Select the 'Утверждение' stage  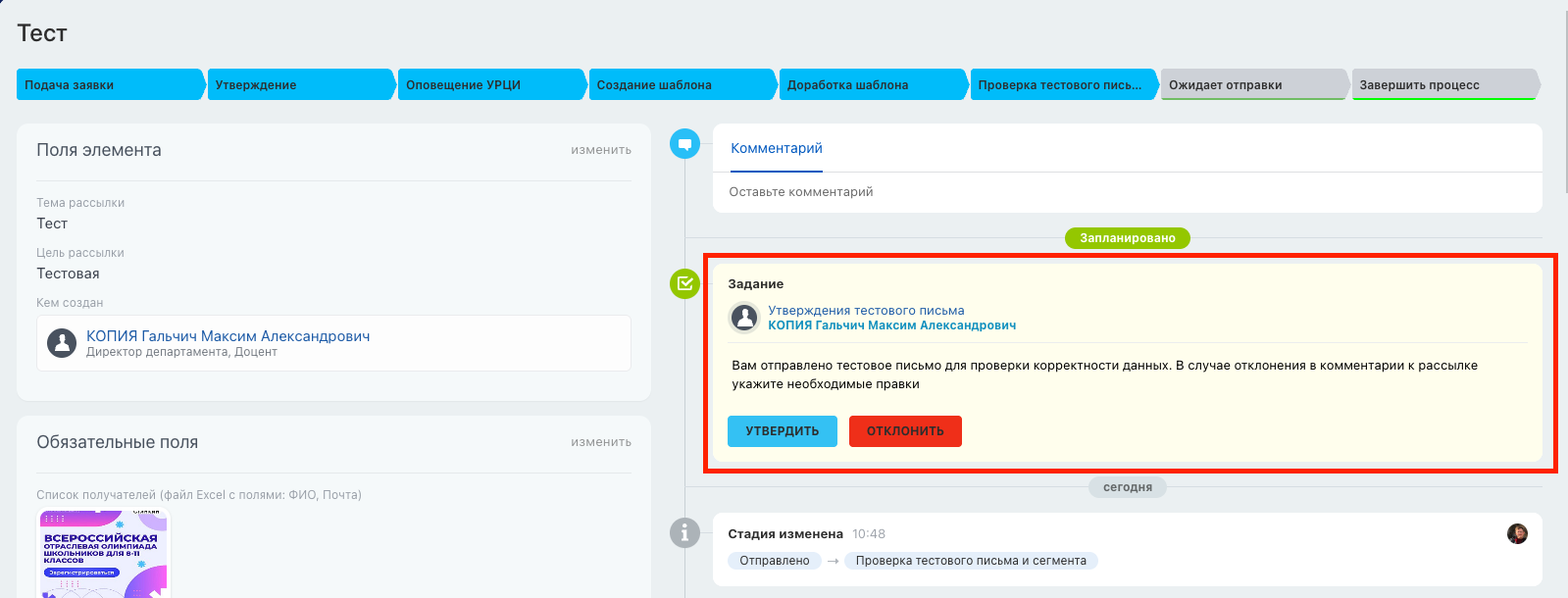tap(301, 84)
